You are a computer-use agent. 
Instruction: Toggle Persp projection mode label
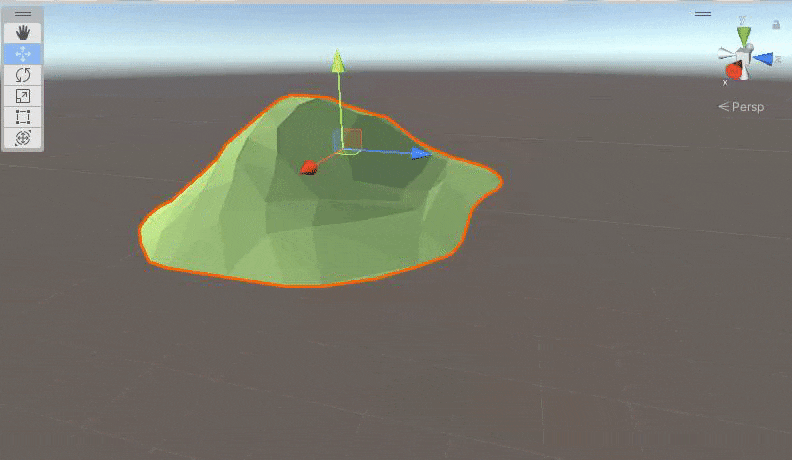pyautogui.click(x=741, y=107)
